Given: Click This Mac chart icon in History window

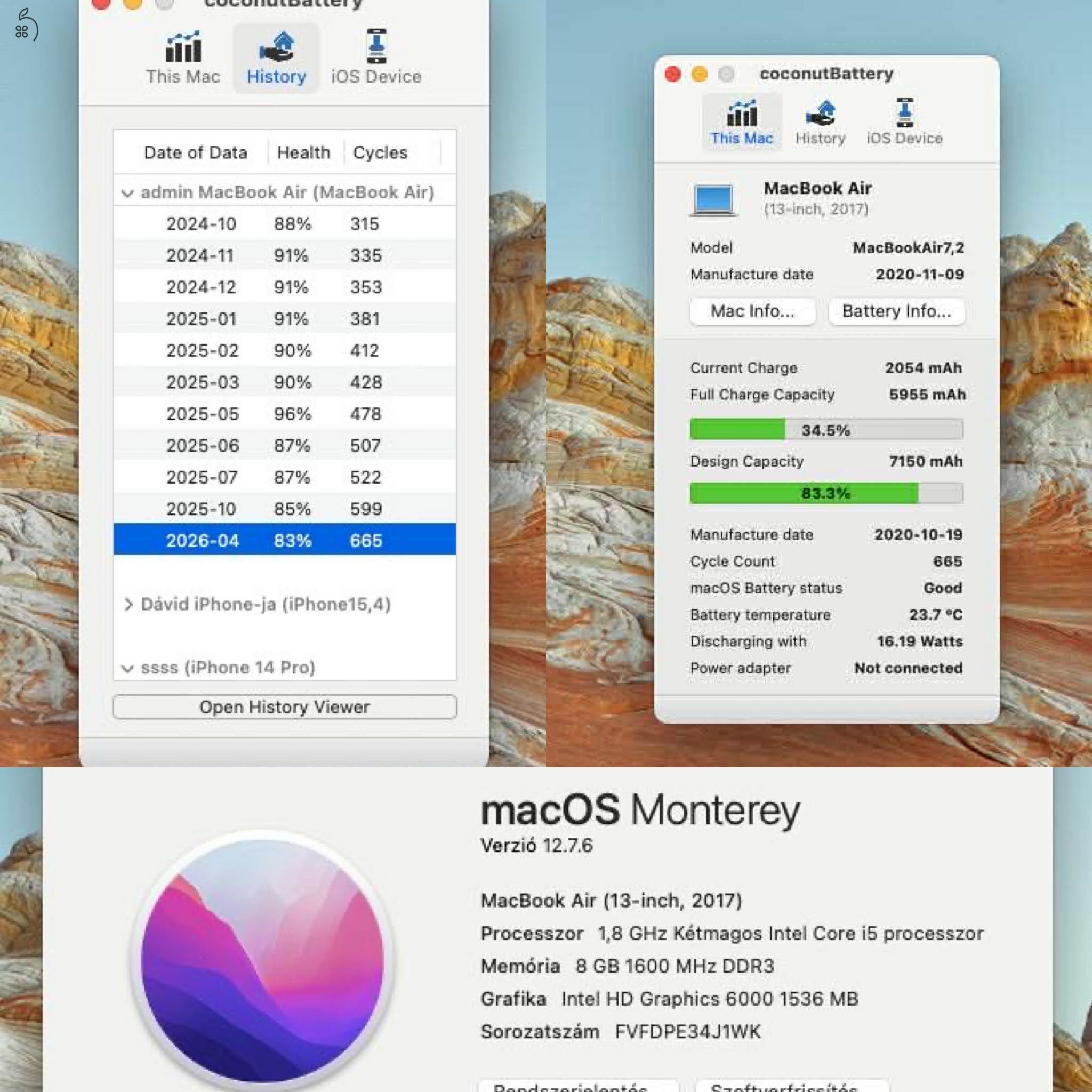Looking at the screenshot, I should coord(183,46).
